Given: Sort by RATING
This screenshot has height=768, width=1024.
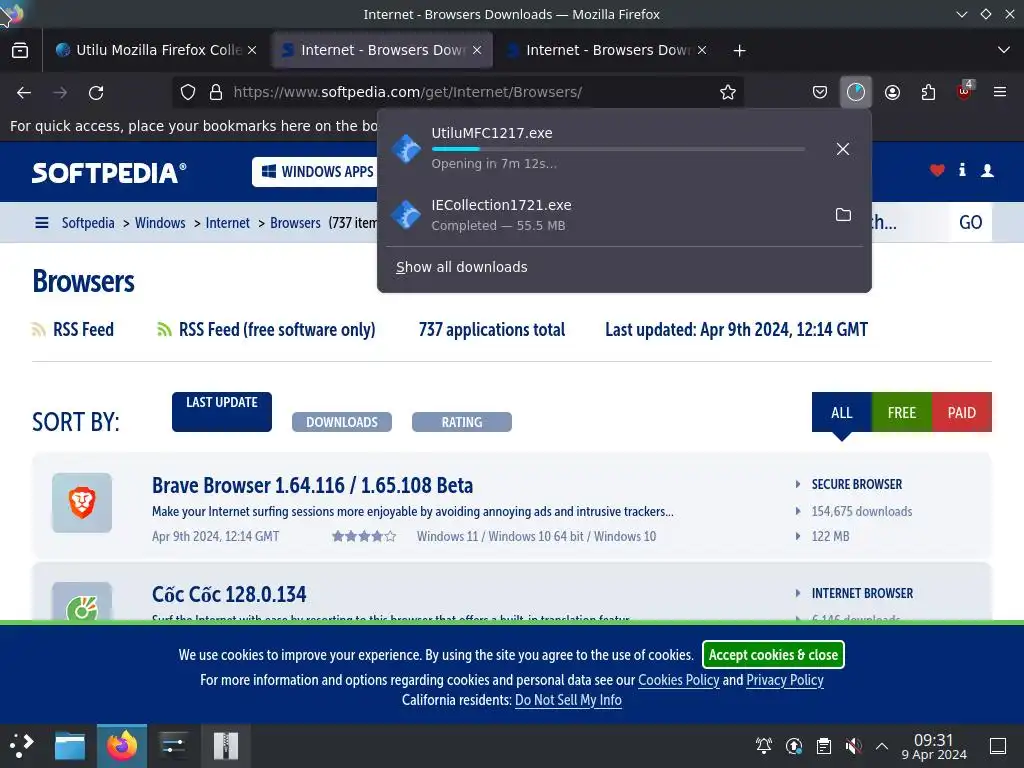Looking at the screenshot, I should coord(462,422).
